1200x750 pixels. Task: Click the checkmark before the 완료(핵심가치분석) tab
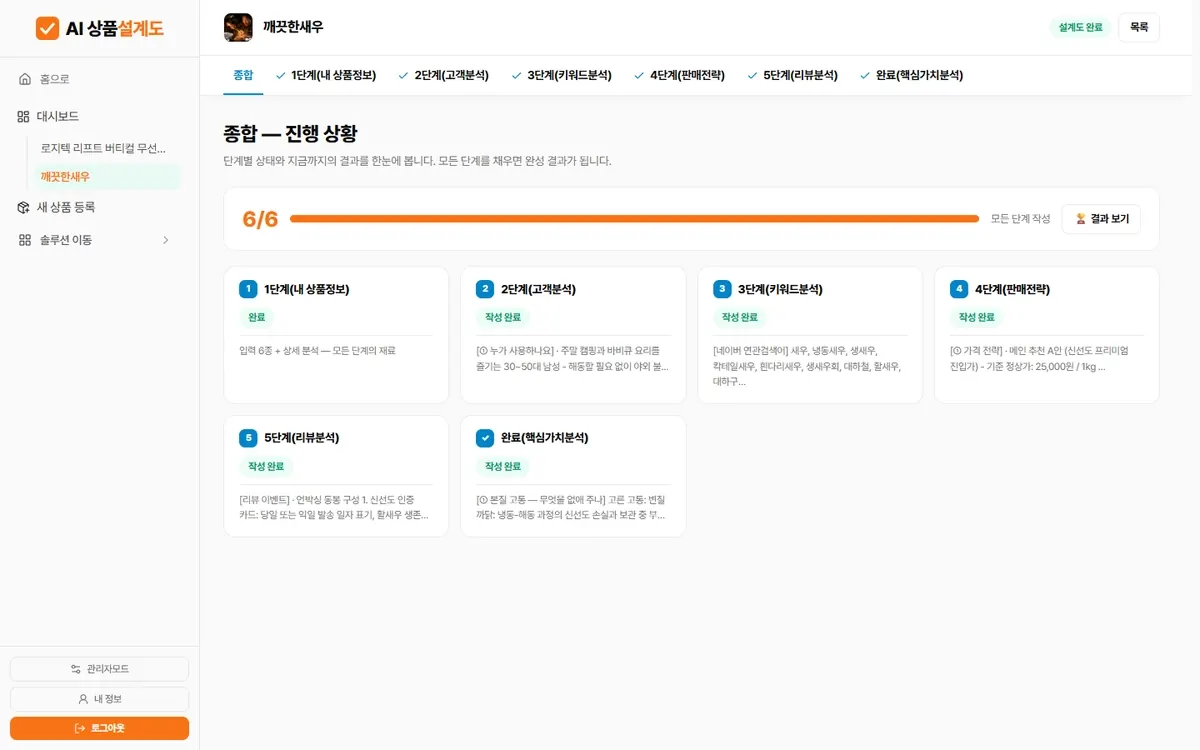865,75
